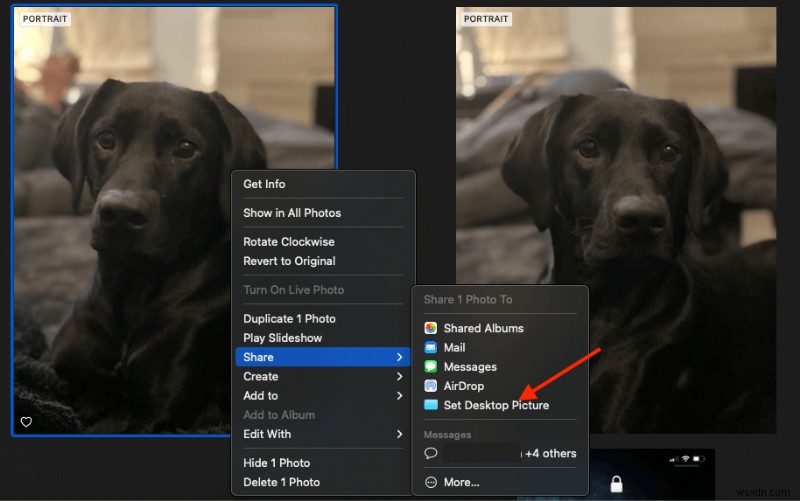Screen dimensions: 800x501
Task: Open the Create menu entry
Action: [323, 377]
